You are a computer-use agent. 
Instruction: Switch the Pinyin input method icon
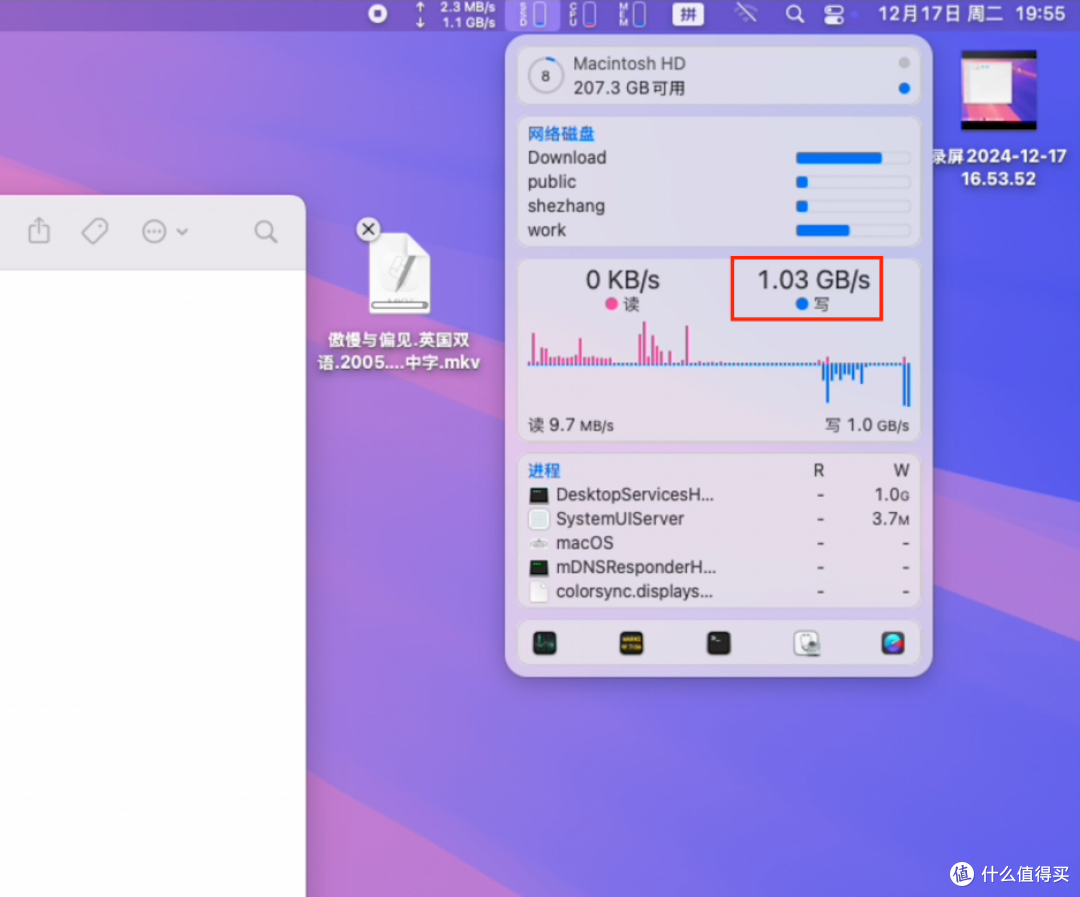(688, 14)
